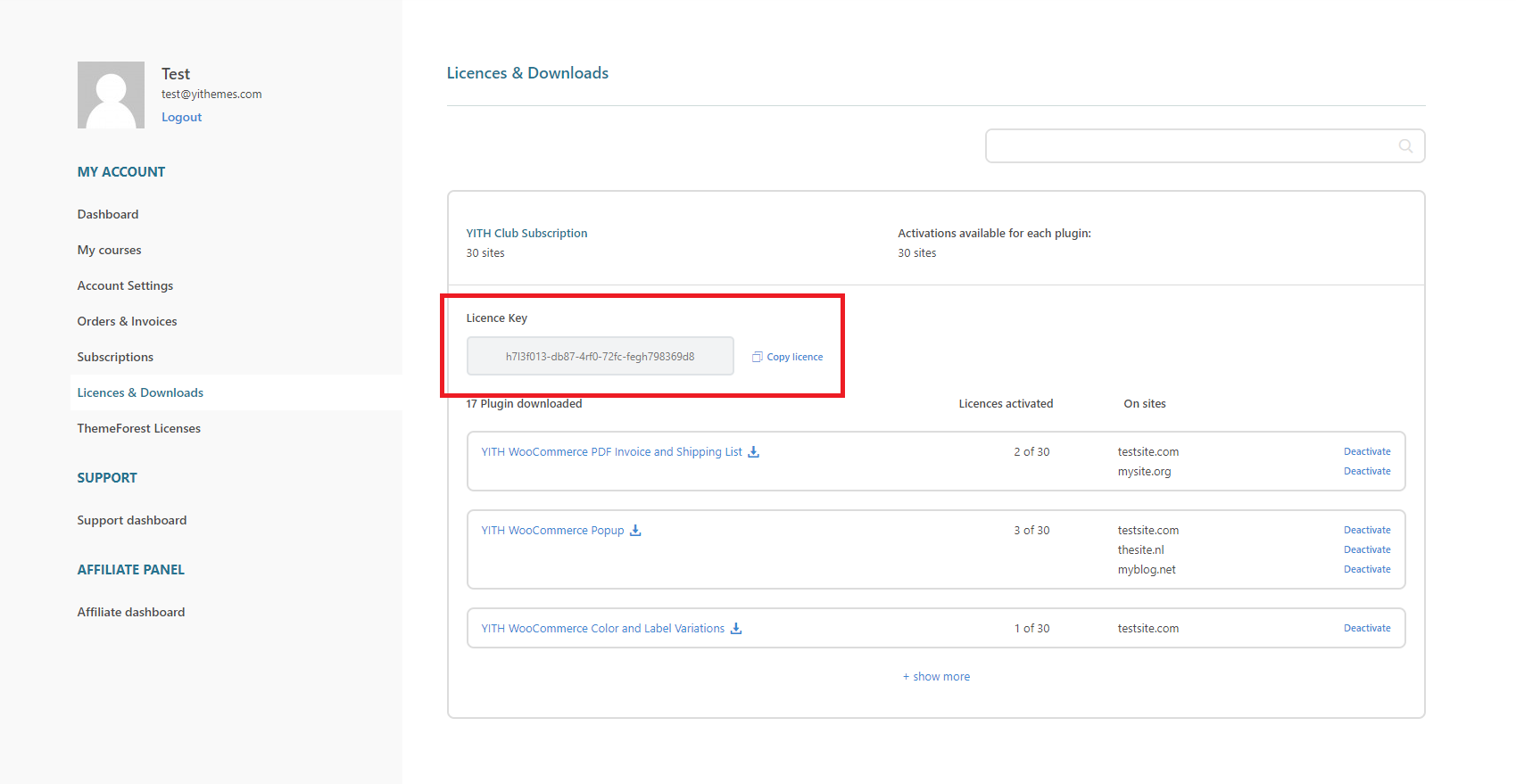The width and height of the screenshot is (1516, 784).
Task: Open YITH WooCommerce Popup plugin link
Action: 552,531
